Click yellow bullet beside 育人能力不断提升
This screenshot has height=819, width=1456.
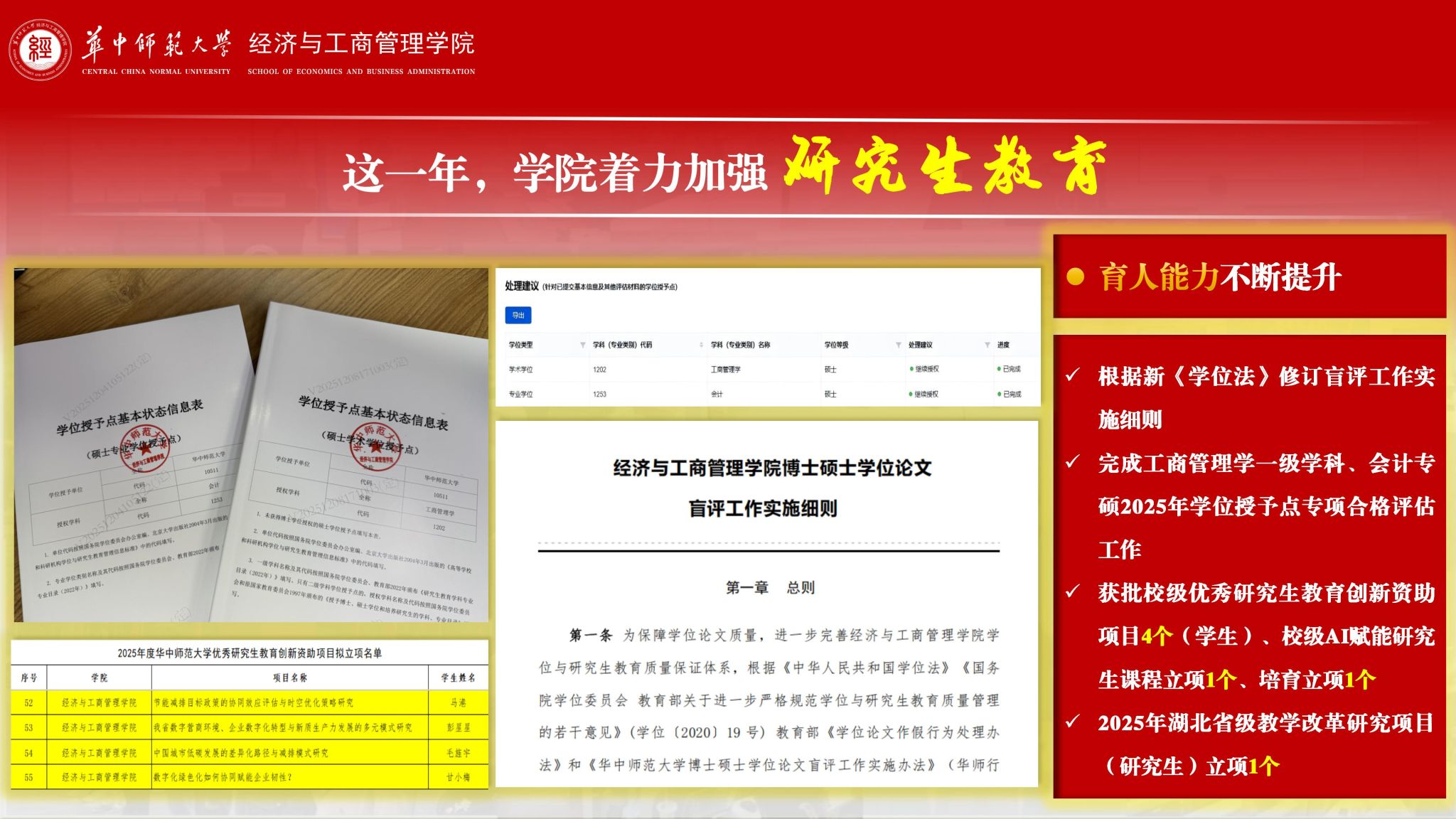(x=1076, y=277)
